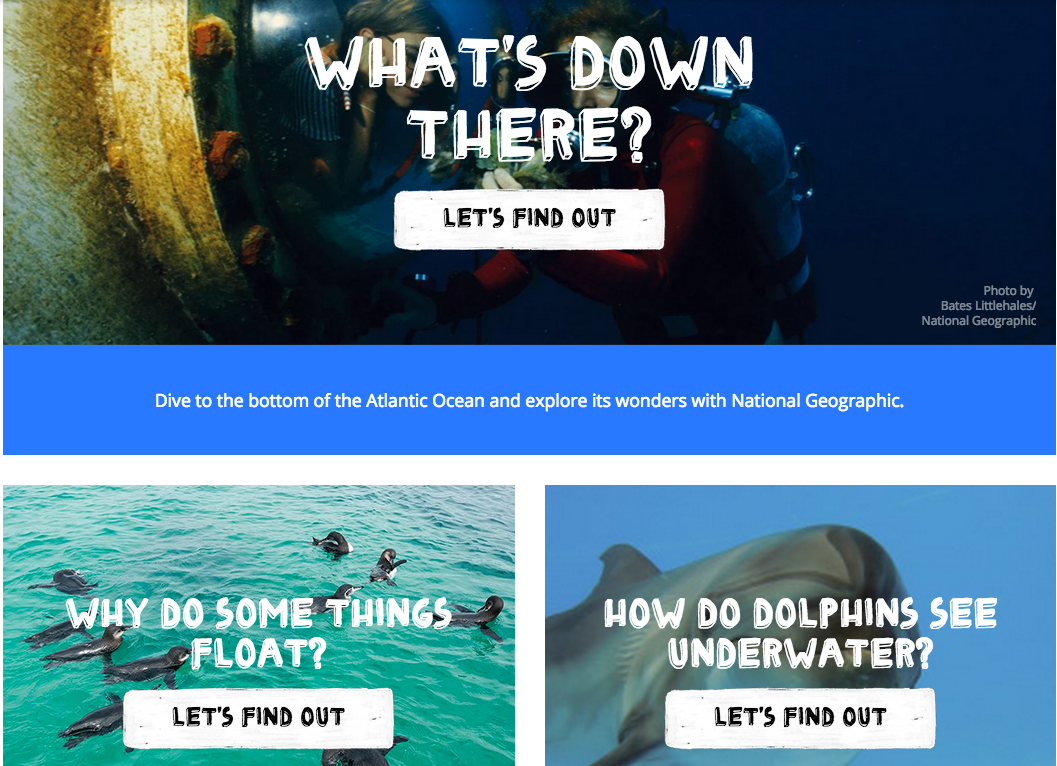Click the rusty submarine hull in the photo

click(115, 169)
